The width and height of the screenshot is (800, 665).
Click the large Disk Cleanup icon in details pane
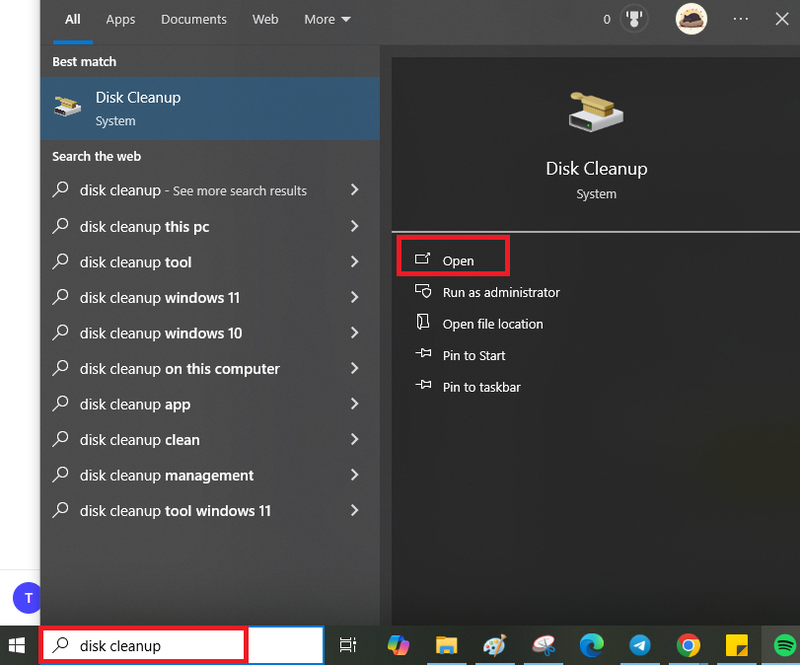(596, 112)
